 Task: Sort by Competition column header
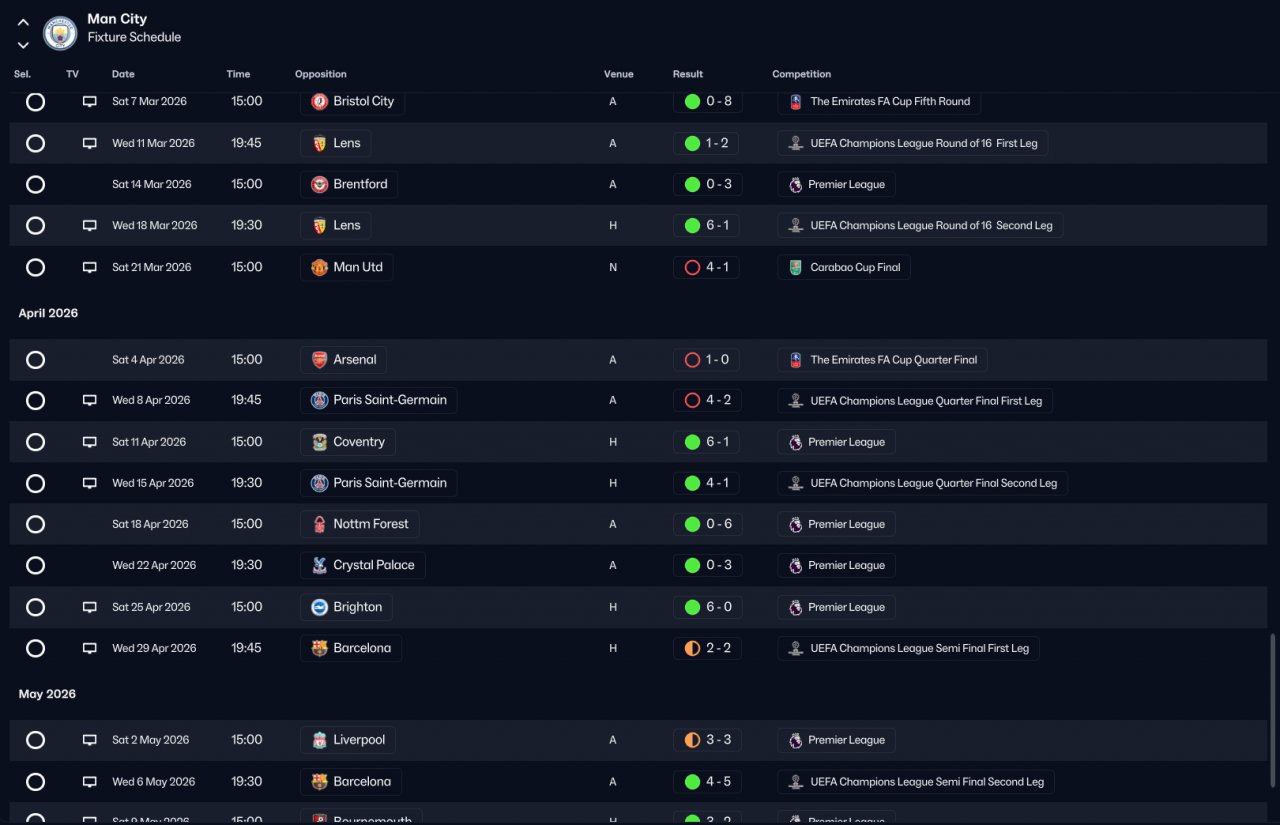[x=802, y=75]
